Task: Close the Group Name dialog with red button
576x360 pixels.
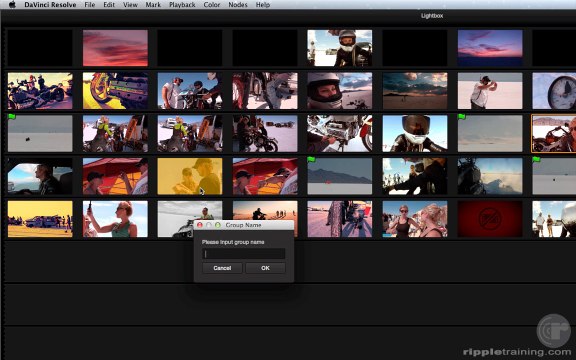Action: point(200,225)
